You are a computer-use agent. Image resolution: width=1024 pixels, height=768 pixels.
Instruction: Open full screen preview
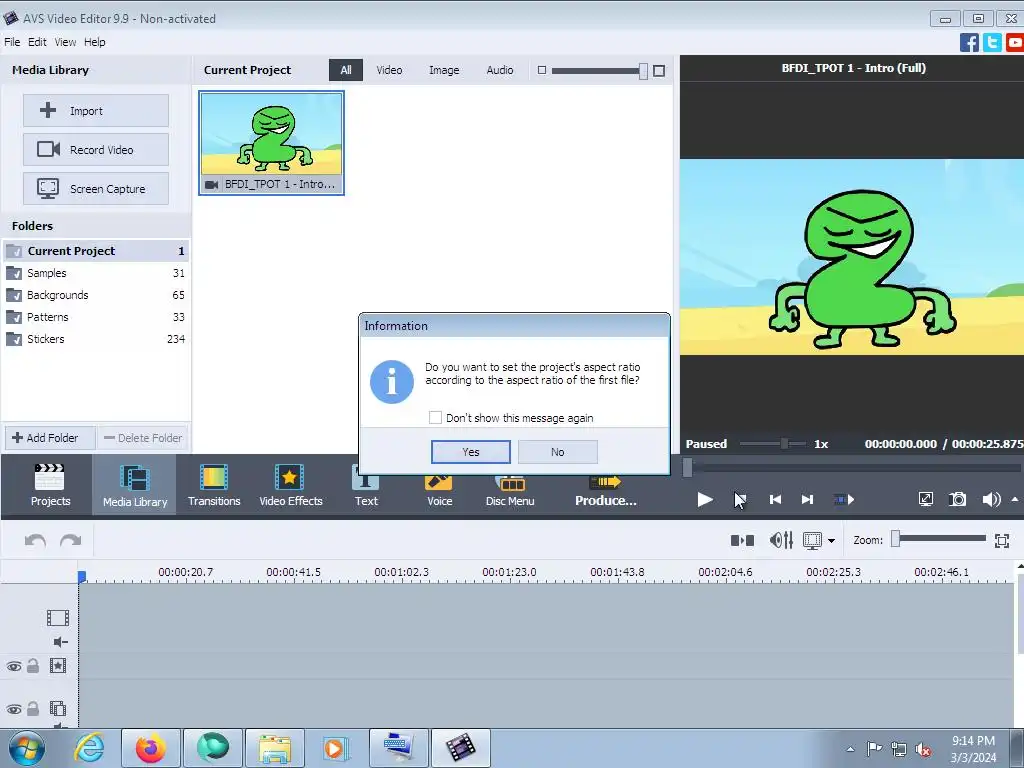pos(925,500)
